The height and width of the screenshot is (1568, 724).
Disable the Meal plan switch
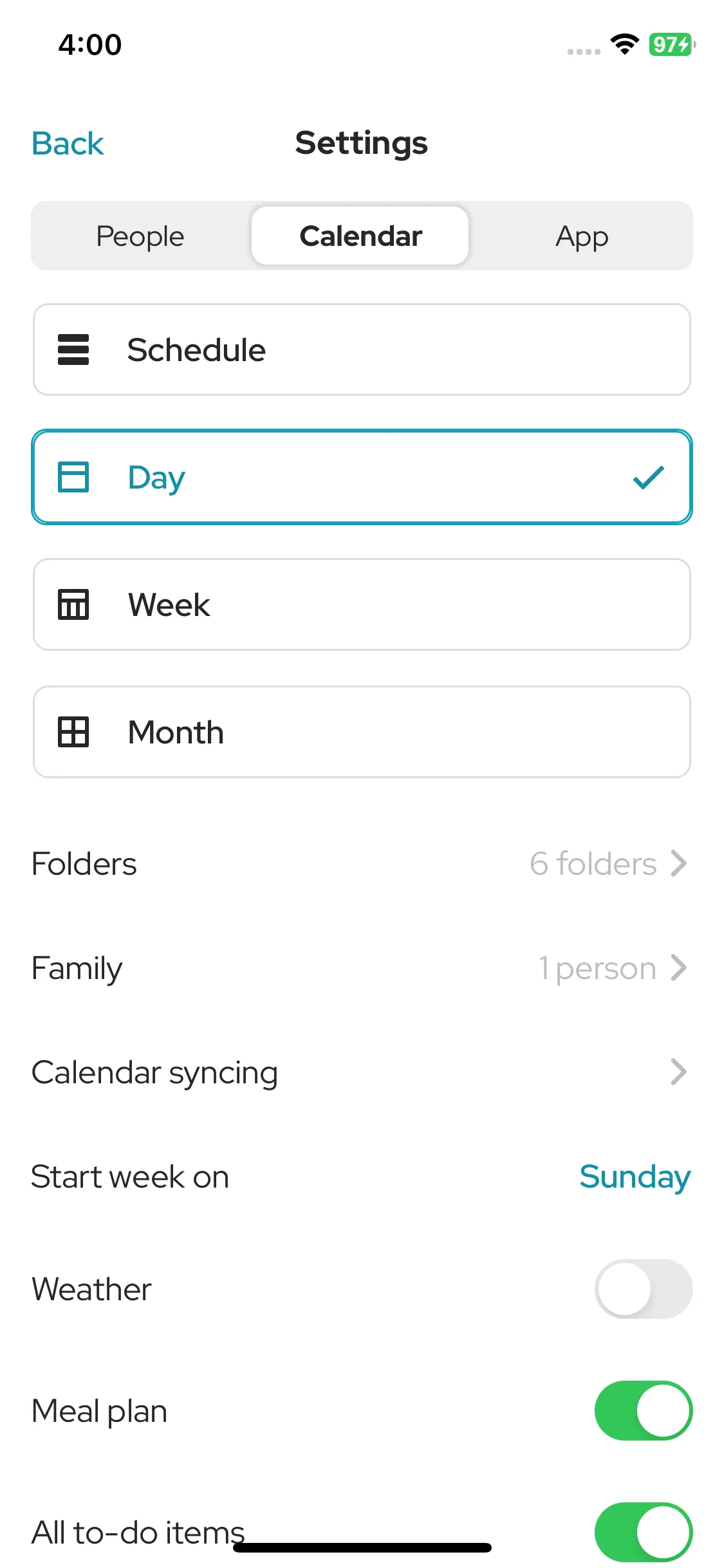click(x=644, y=1410)
